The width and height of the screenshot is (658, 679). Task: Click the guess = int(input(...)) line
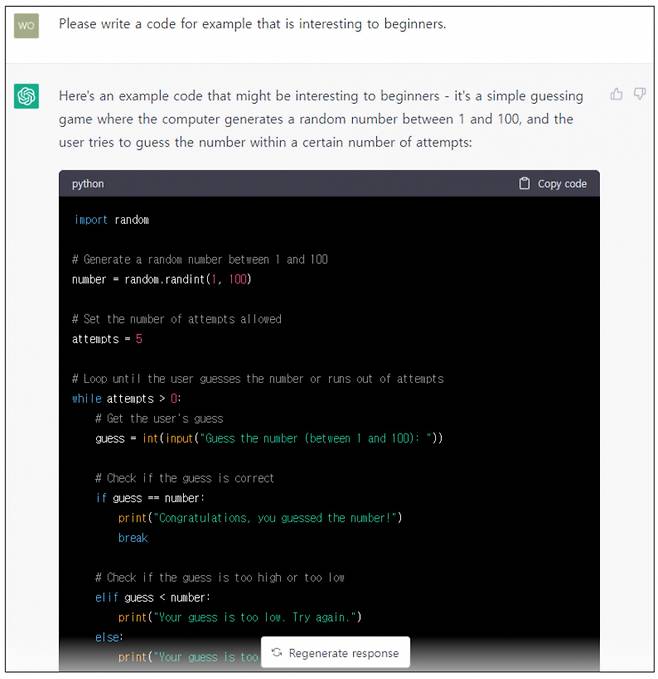268,438
